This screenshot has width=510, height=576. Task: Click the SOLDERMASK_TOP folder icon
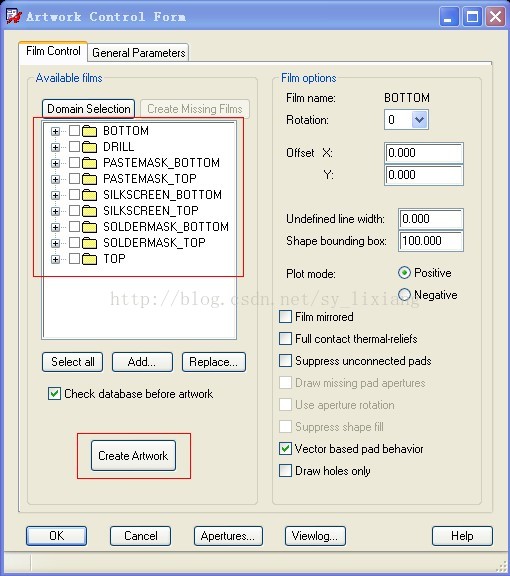point(89,243)
